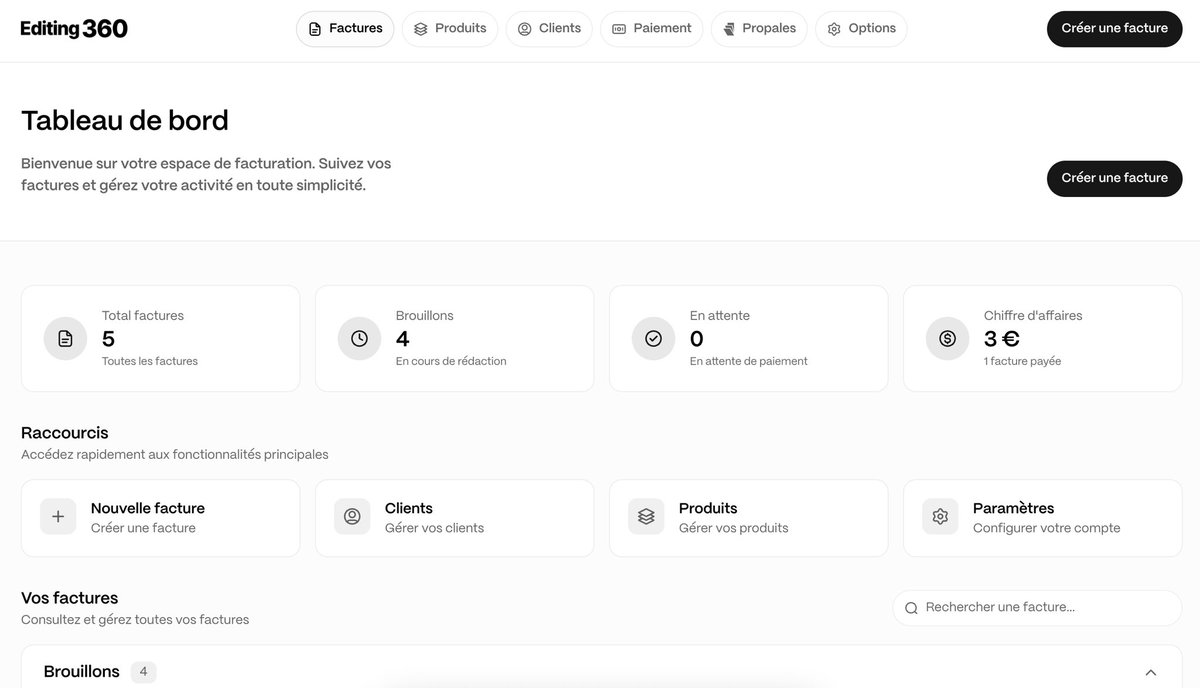The width and height of the screenshot is (1200, 688).
Task: Click the papers icon in Propales tab
Action: [729, 29]
